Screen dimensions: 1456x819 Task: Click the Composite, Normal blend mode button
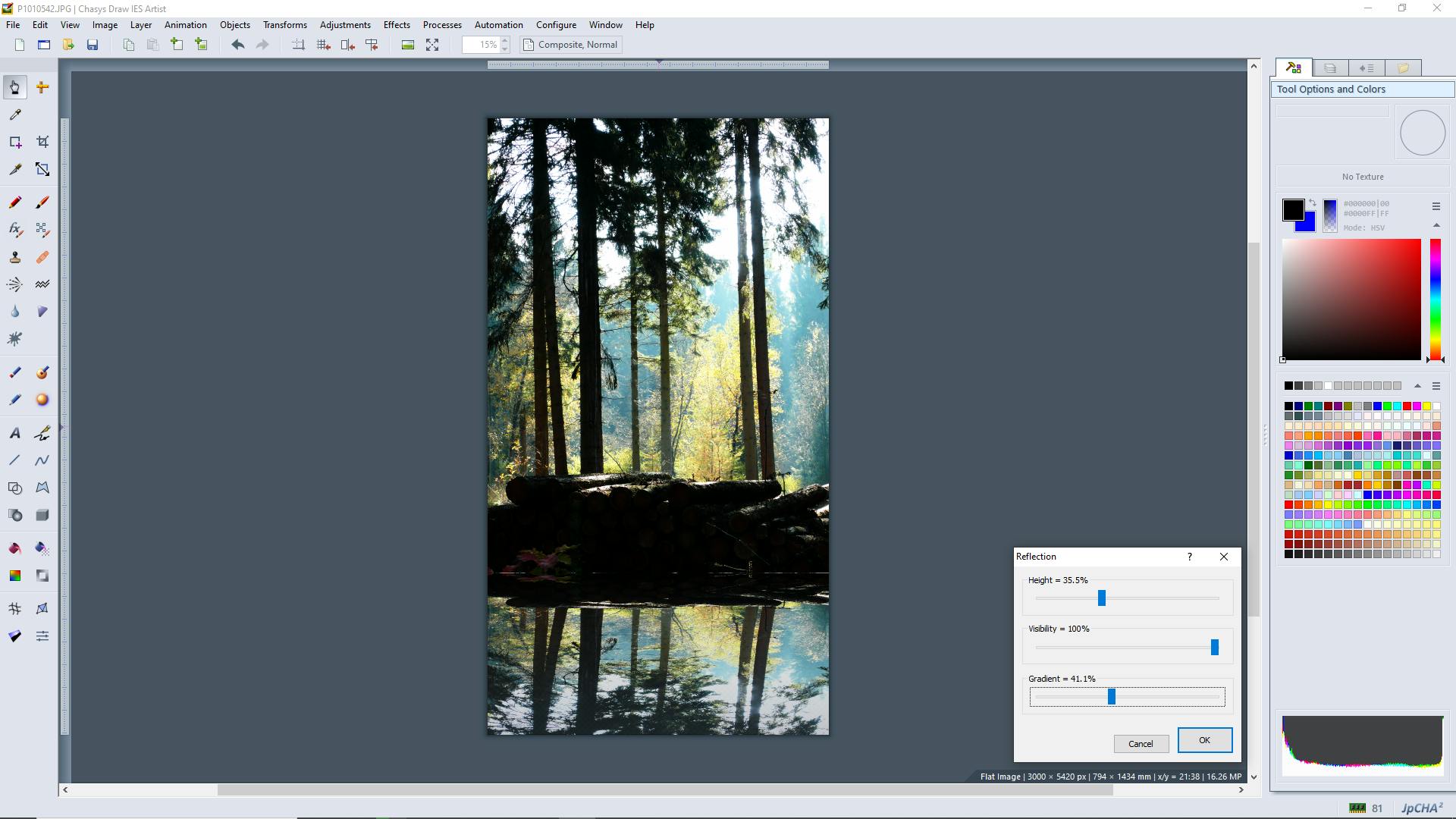click(x=570, y=45)
